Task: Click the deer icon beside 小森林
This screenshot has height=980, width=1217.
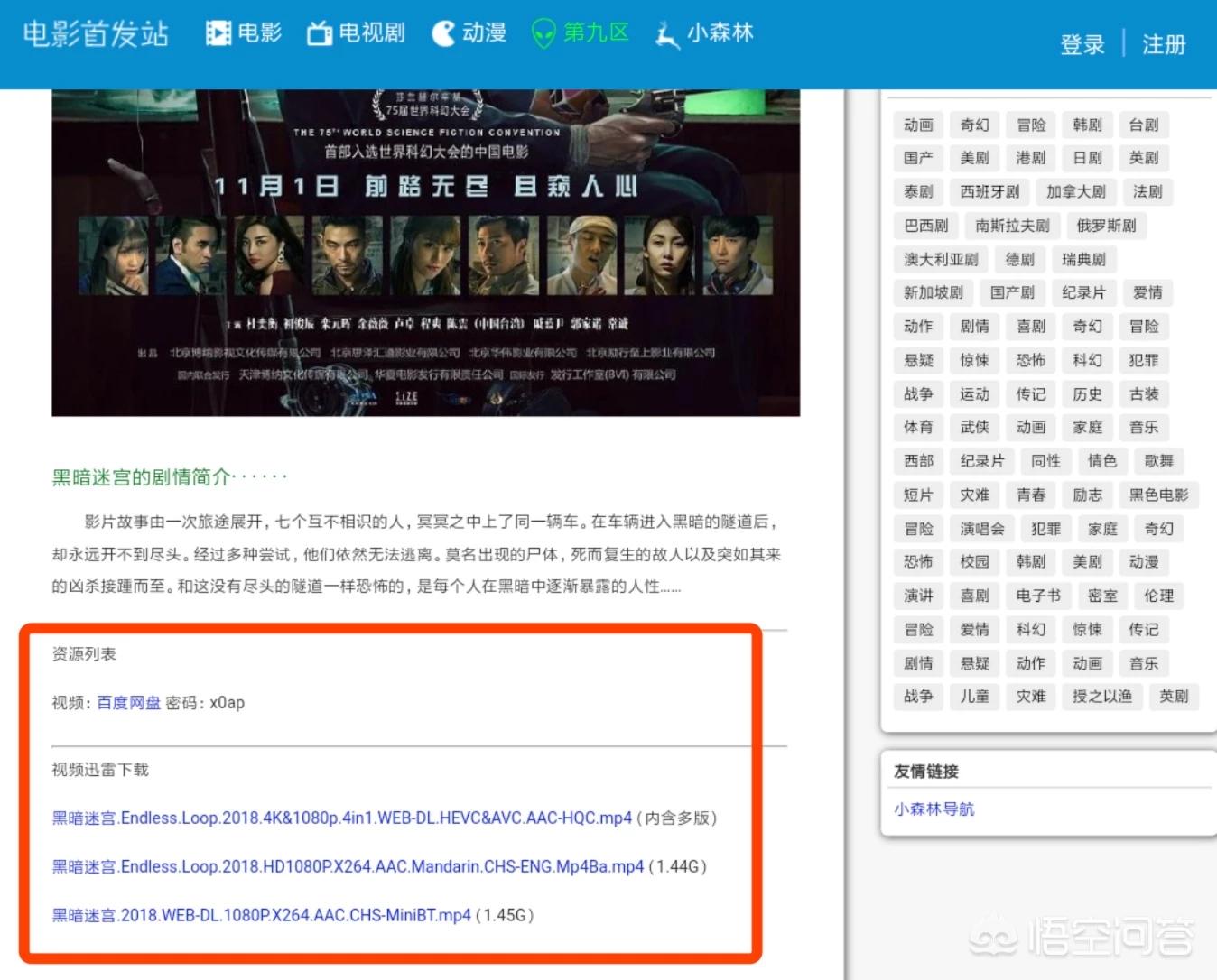Action: click(666, 34)
